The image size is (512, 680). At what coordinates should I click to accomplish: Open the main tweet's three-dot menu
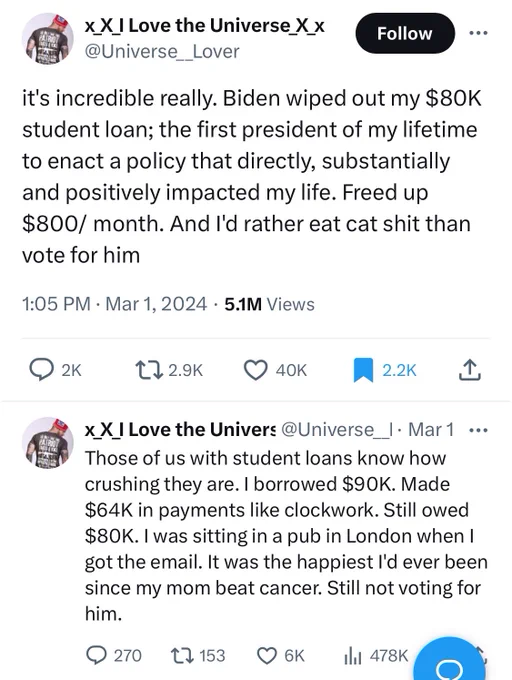tap(478, 33)
